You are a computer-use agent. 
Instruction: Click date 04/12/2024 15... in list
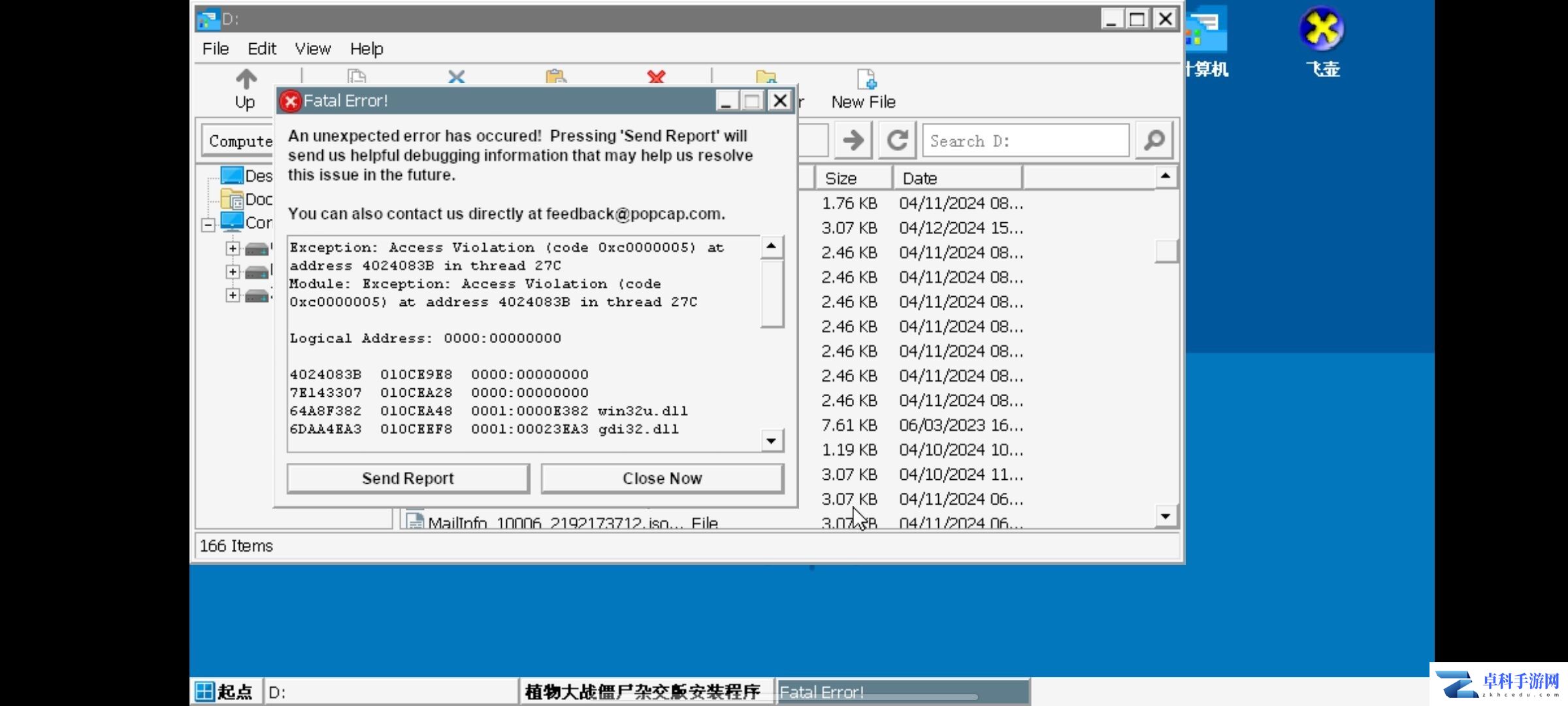coord(961,228)
